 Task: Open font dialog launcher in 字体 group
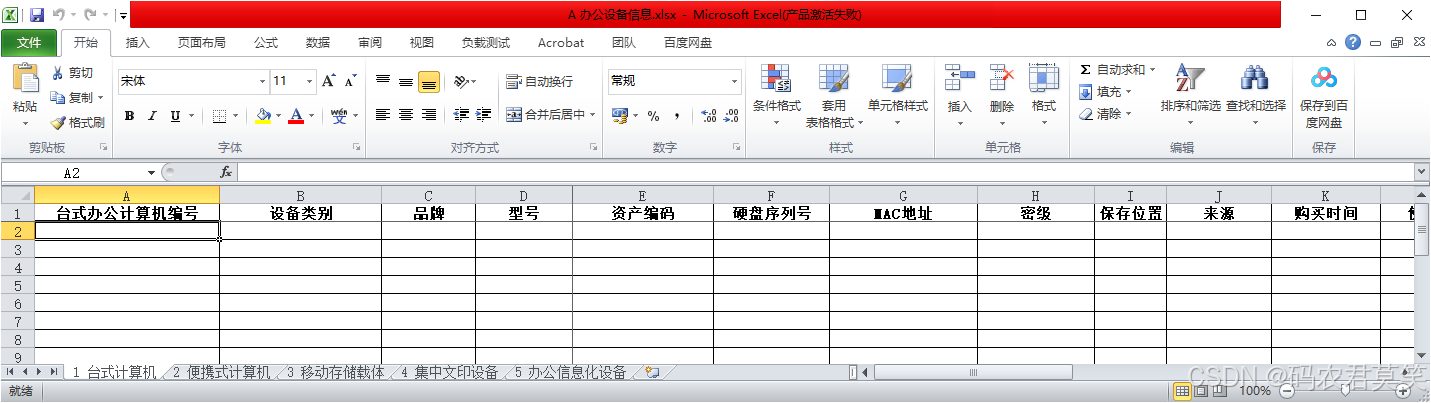coord(357,147)
